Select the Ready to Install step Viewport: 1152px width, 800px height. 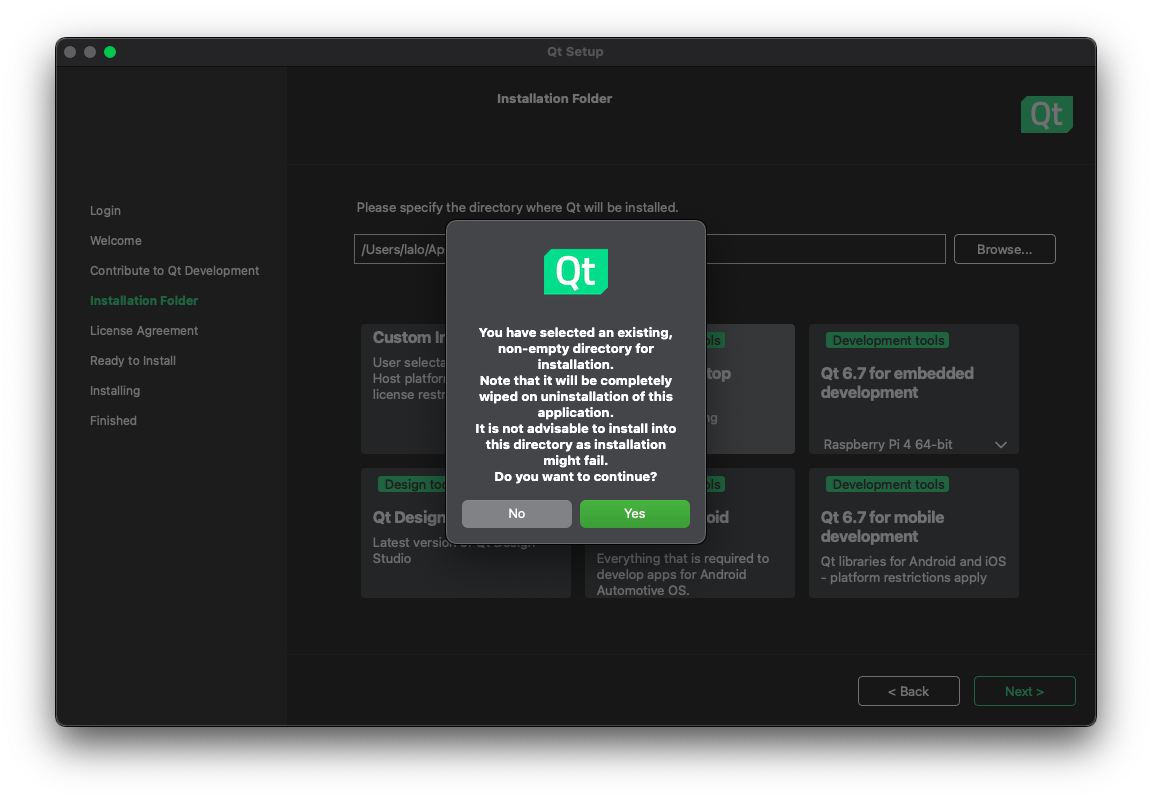133,361
